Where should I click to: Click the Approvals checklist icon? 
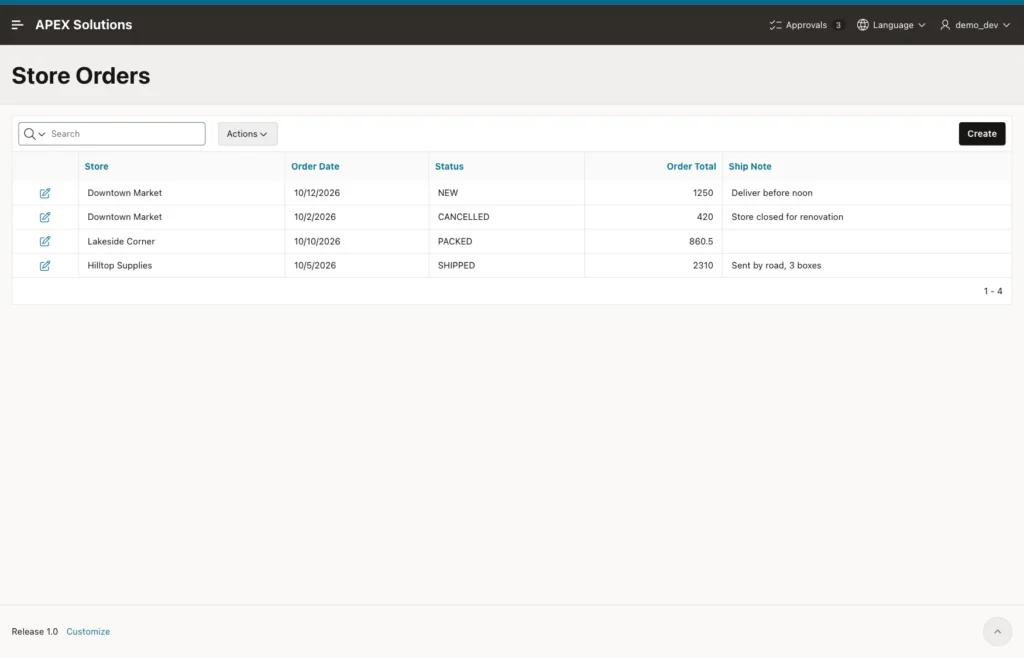(x=775, y=25)
